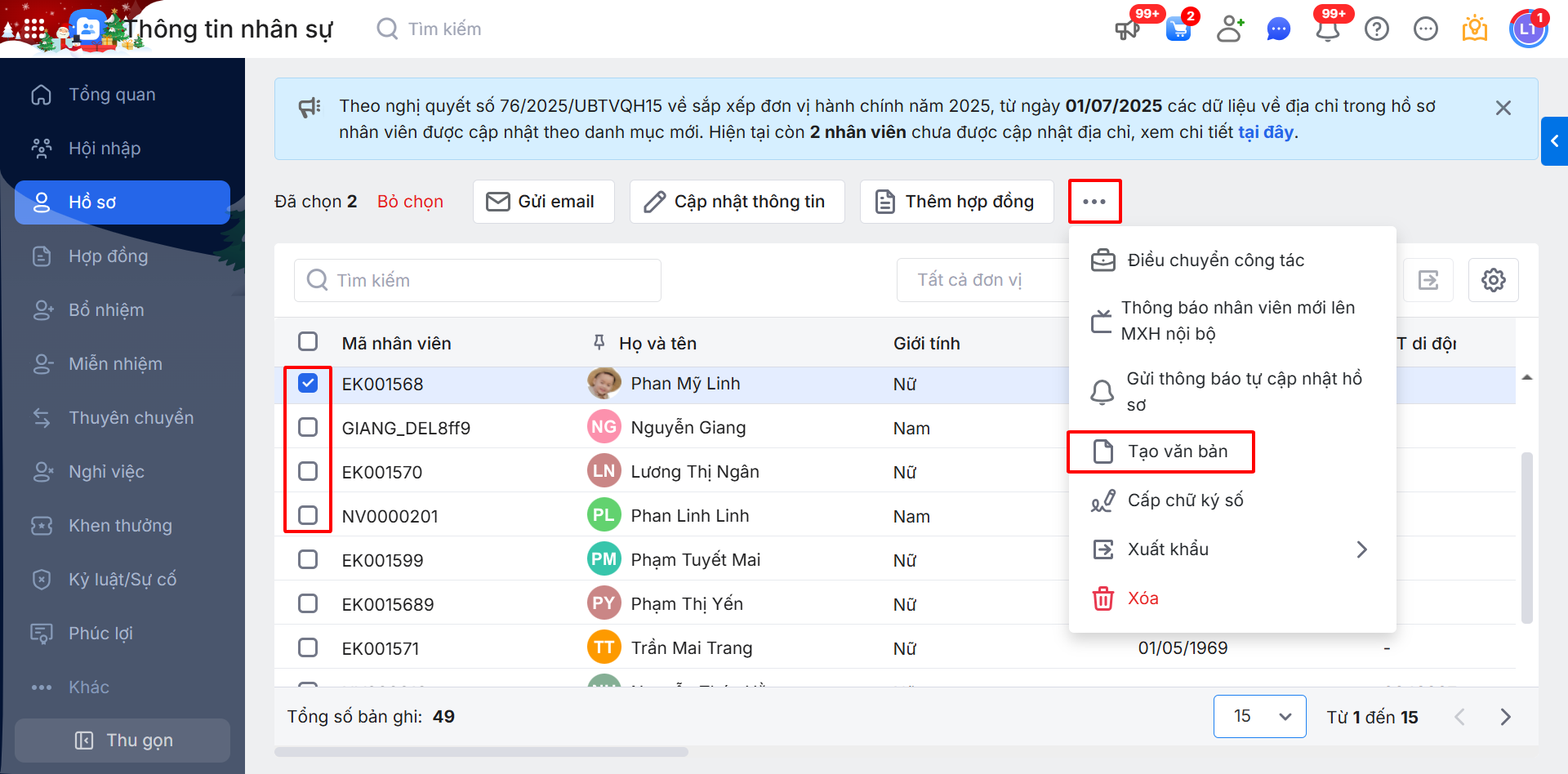Choose Tạo văn bản from the menu

(x=1232, y=451)
